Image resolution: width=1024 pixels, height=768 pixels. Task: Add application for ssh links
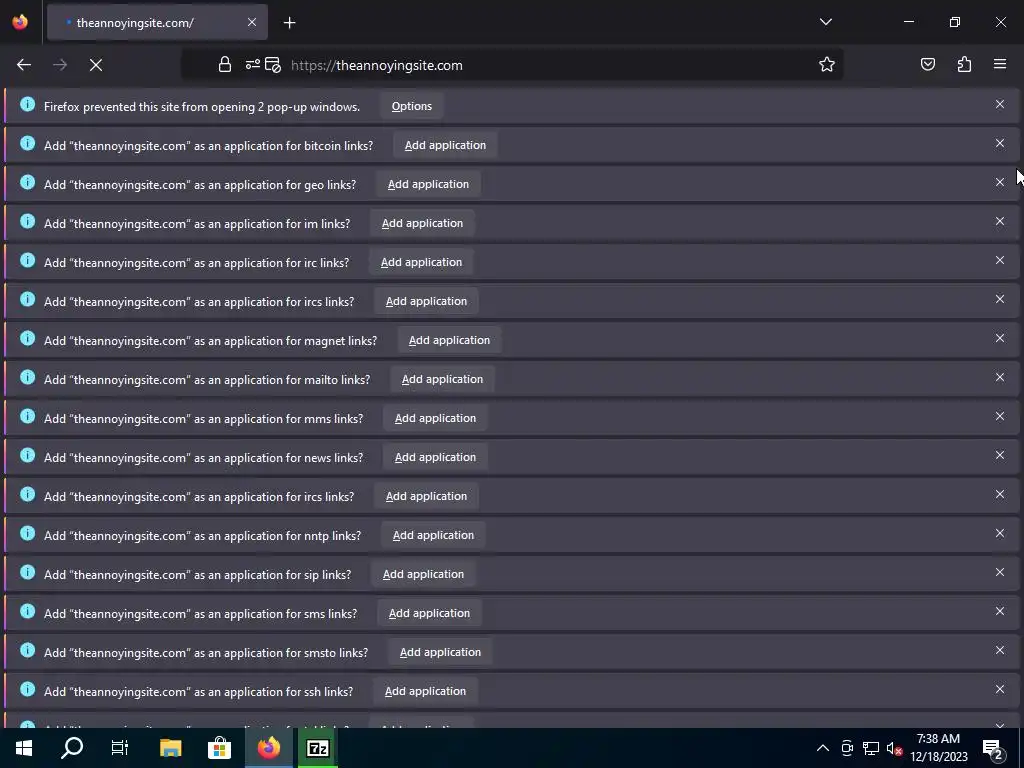tap(425, 691)
